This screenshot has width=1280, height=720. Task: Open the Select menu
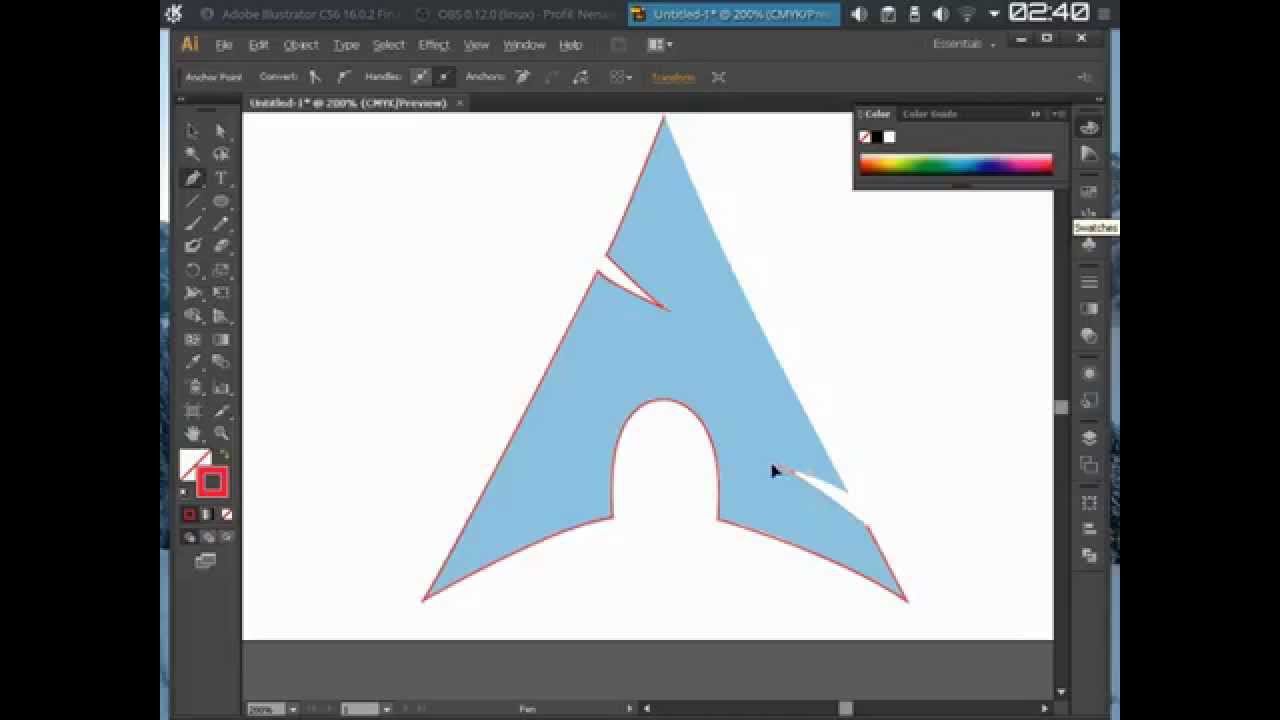pos(389,45)
